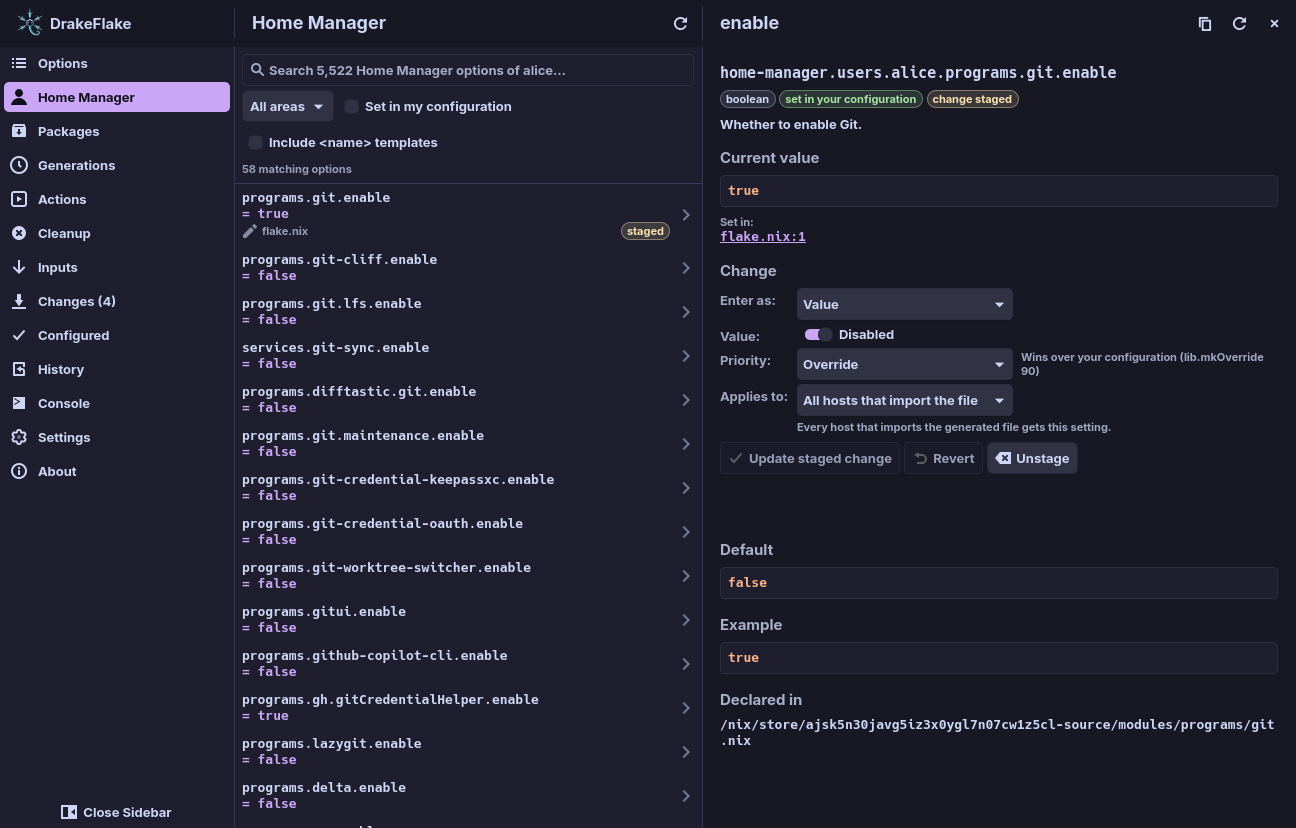
Task: Click the Console terminal icon
Action: point(19,403)
